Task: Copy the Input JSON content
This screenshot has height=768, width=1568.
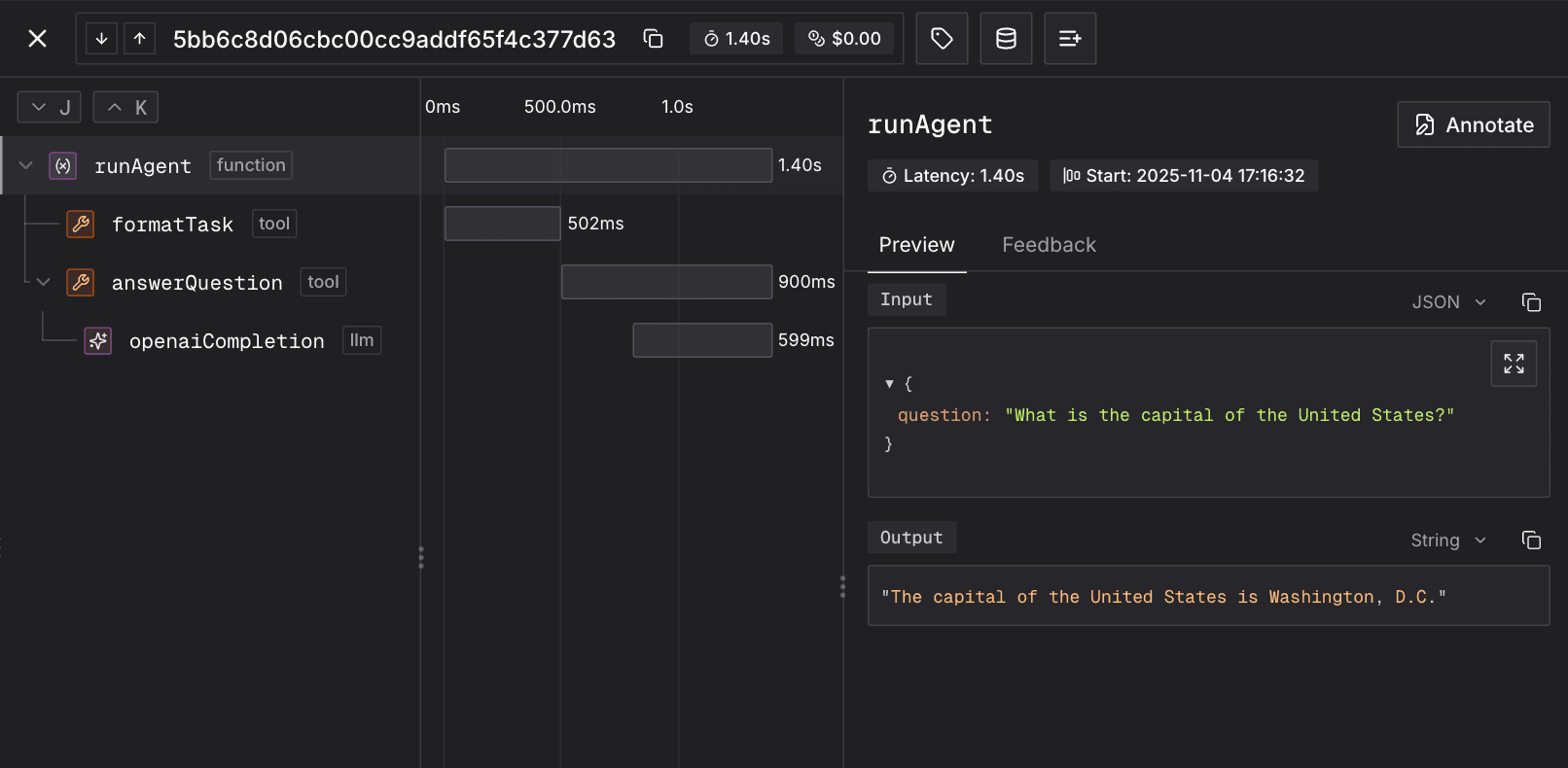Action: pyautogui.click(x=1531, y=302)
